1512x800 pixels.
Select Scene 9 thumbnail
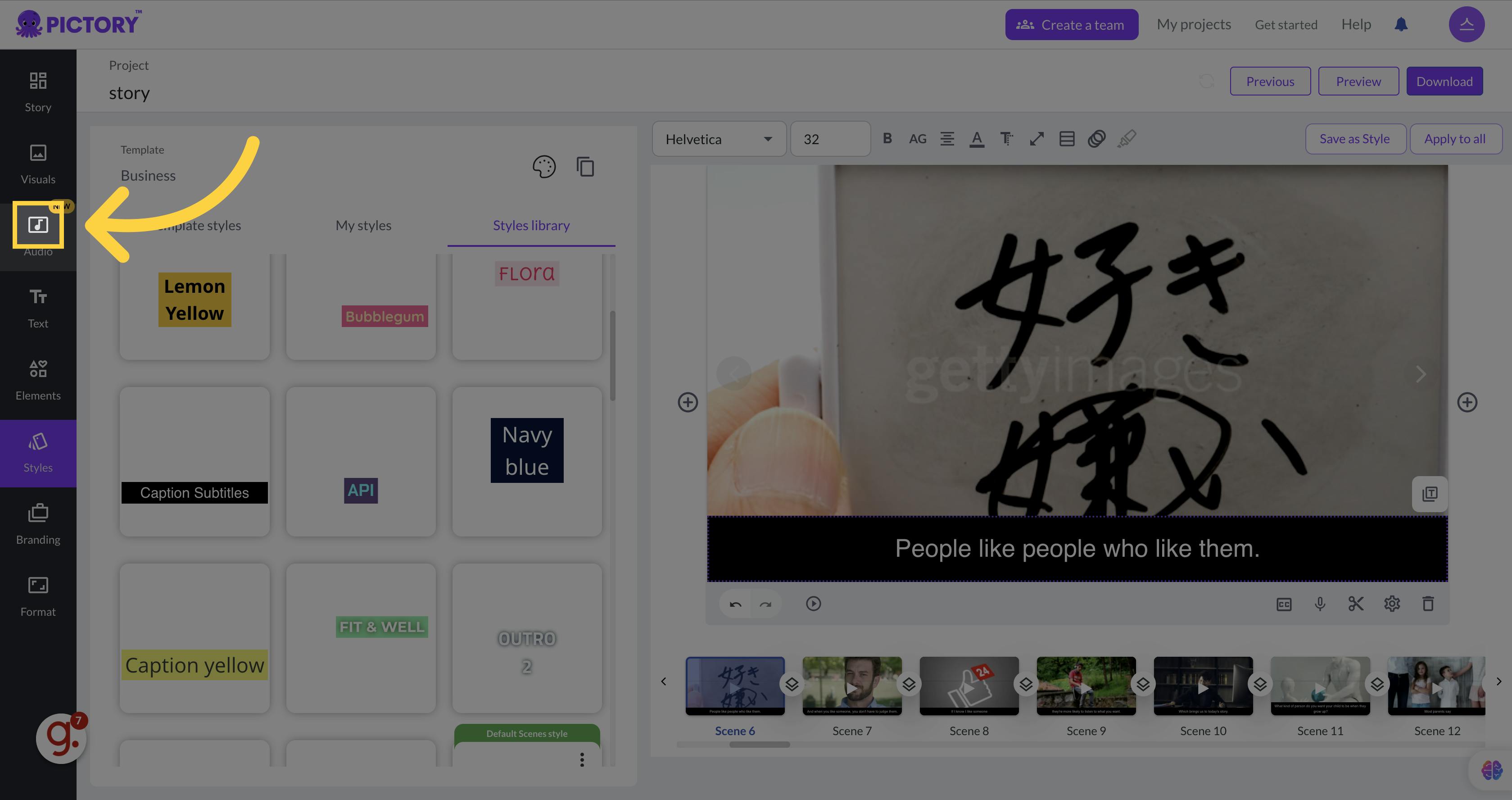[1086, 686]
